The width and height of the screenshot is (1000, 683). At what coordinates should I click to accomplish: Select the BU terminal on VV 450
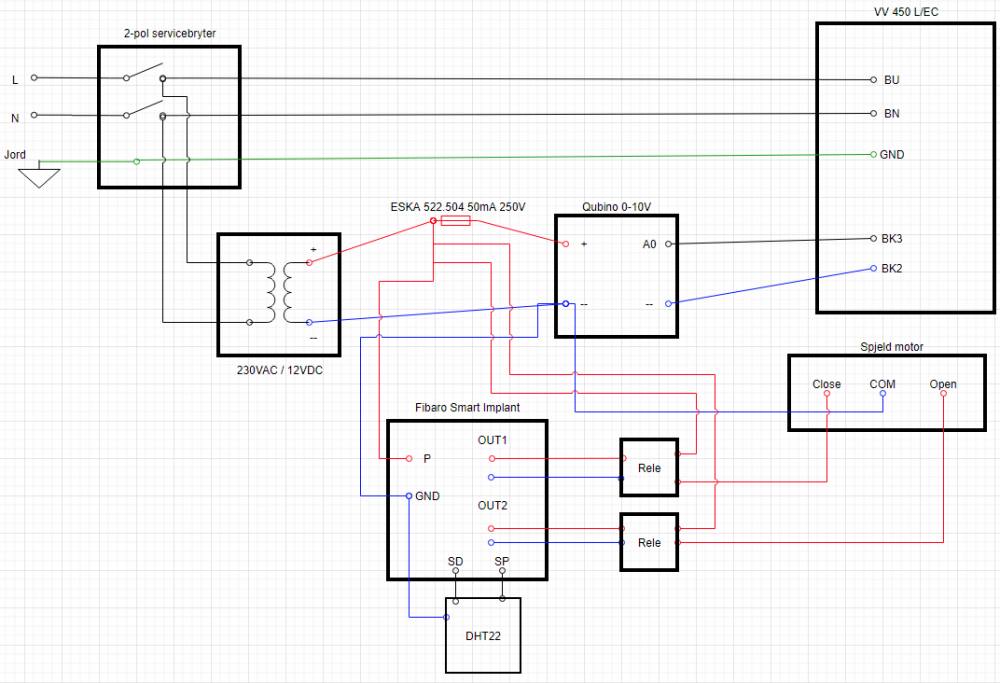pos(873,79)
